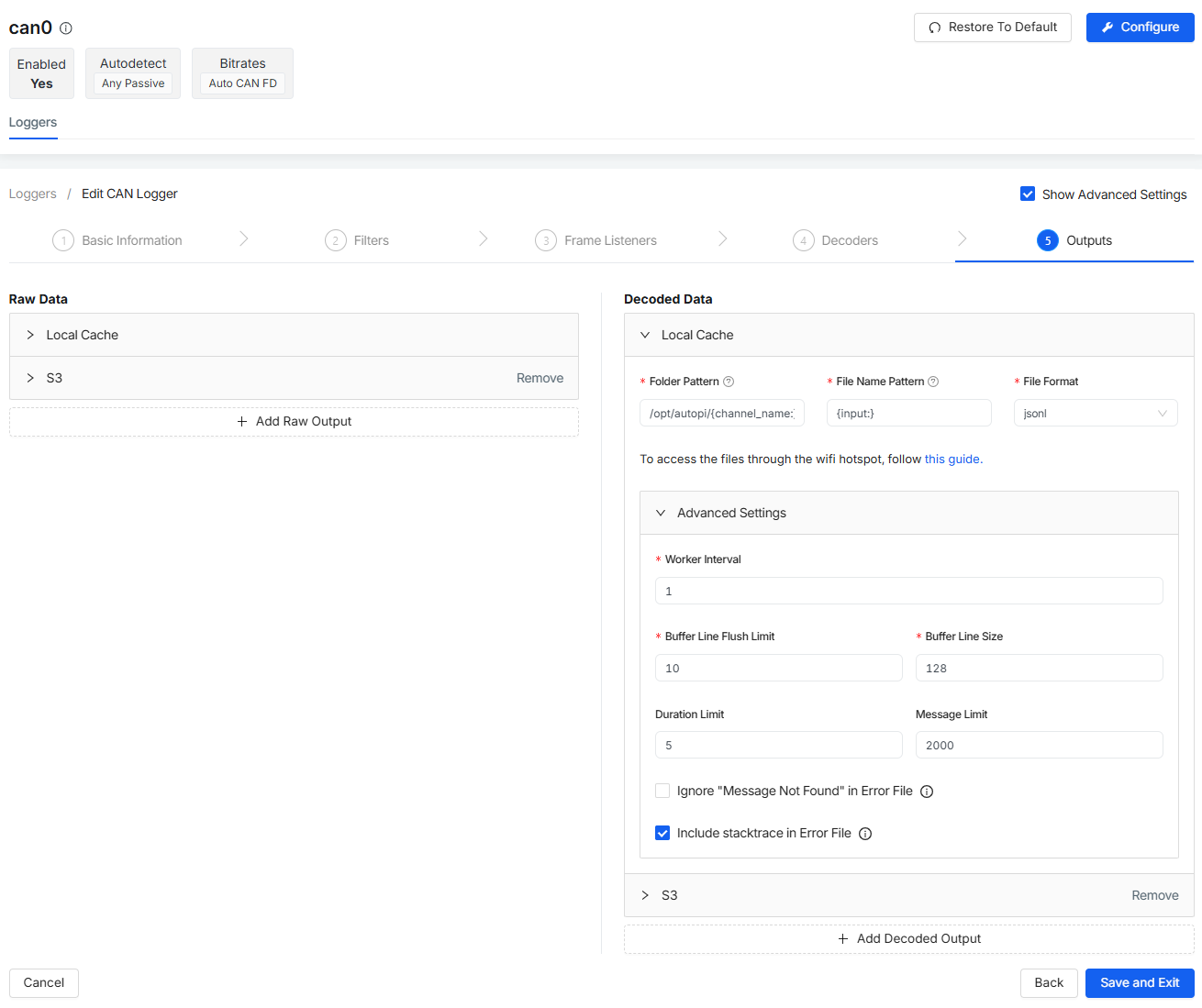This screenshot has width=1202, height=1008.
Task: Click the Configure button
Action: click(1141, 27)
